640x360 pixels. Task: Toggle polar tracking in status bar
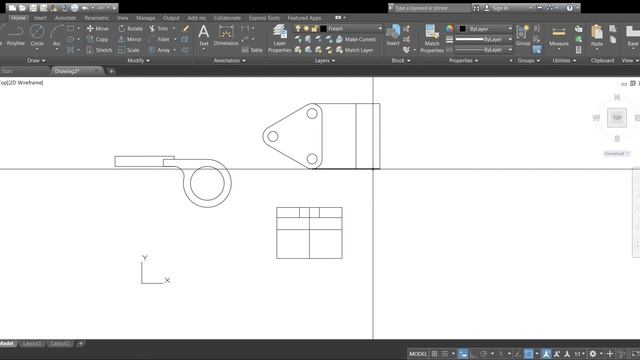pos(484,354)
